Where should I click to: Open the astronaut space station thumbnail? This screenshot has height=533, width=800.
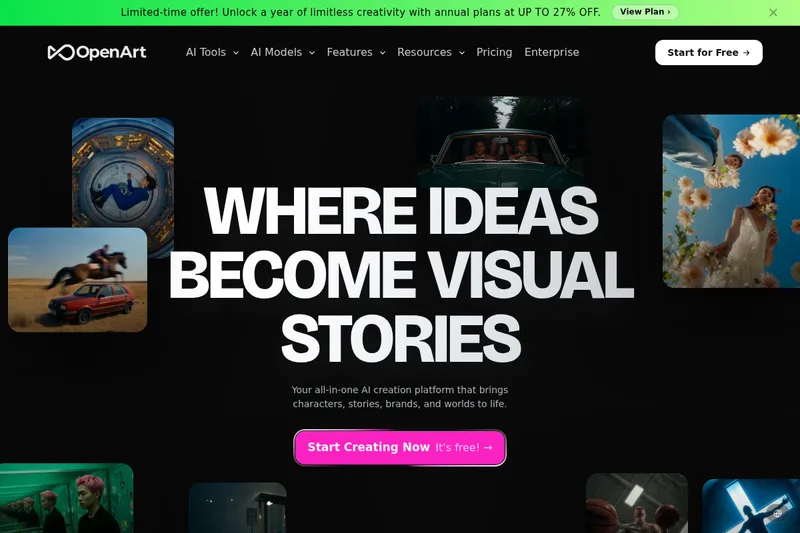click(123, 172)
